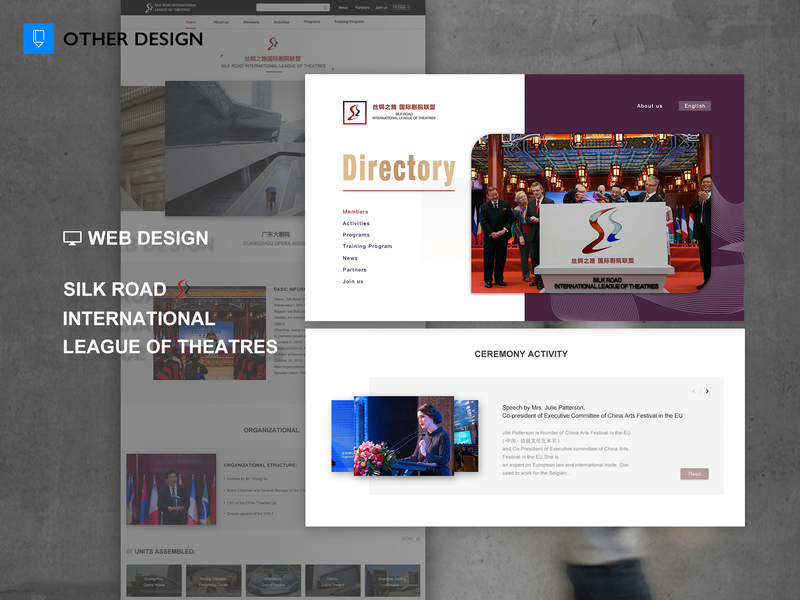Open the Home tab in the background page
The width and height of the screenshot is (800, 600).
tap(191, 22)
